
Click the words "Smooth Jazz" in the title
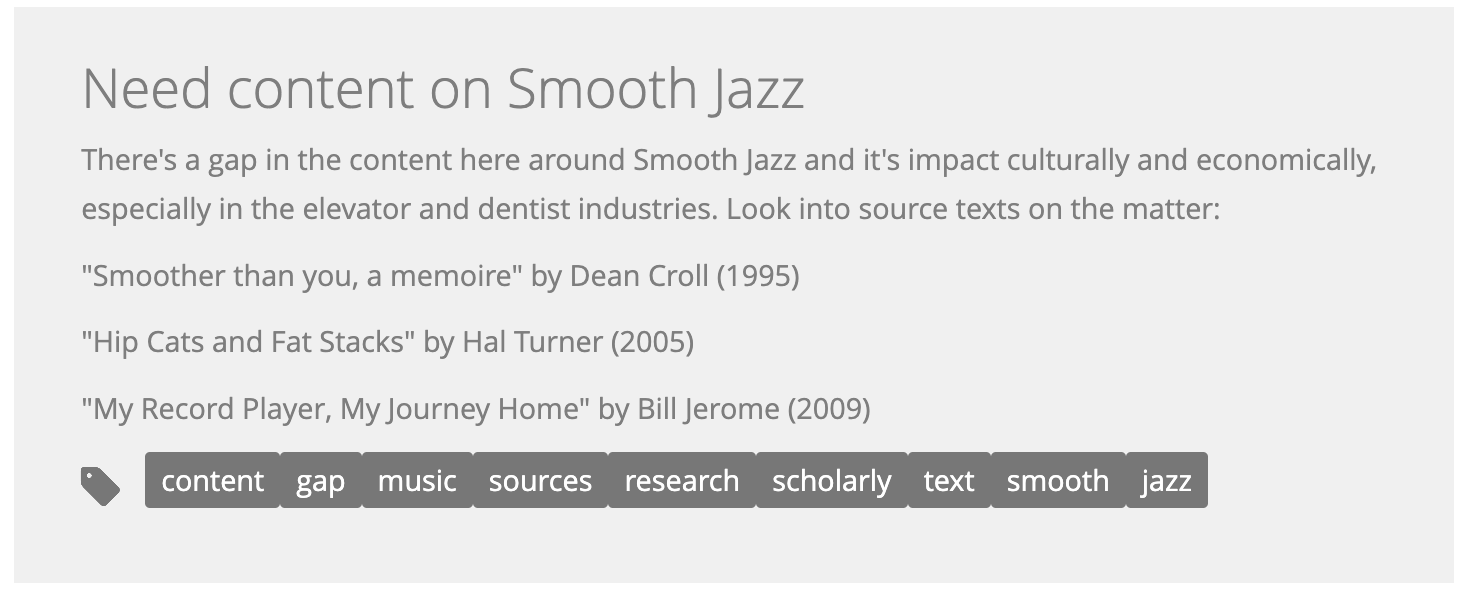pyautogui.click(x=656, y=89)
